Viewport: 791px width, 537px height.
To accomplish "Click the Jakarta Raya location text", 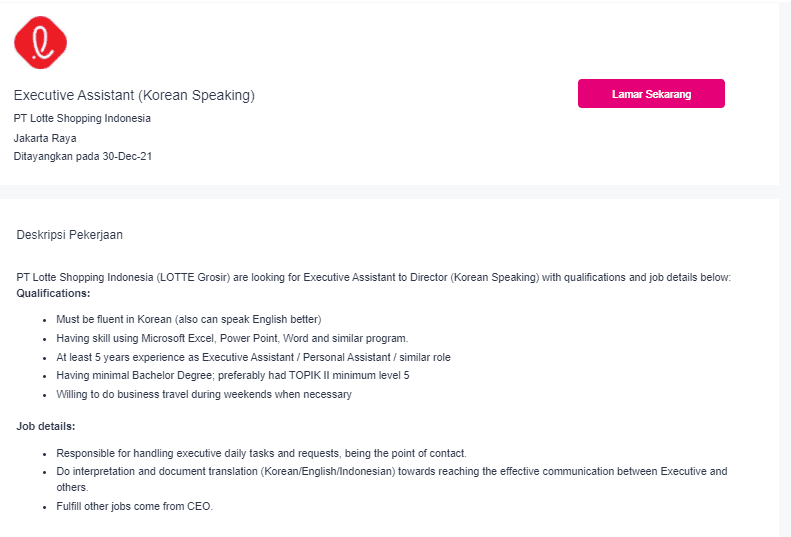I will [x=45, y=138].
